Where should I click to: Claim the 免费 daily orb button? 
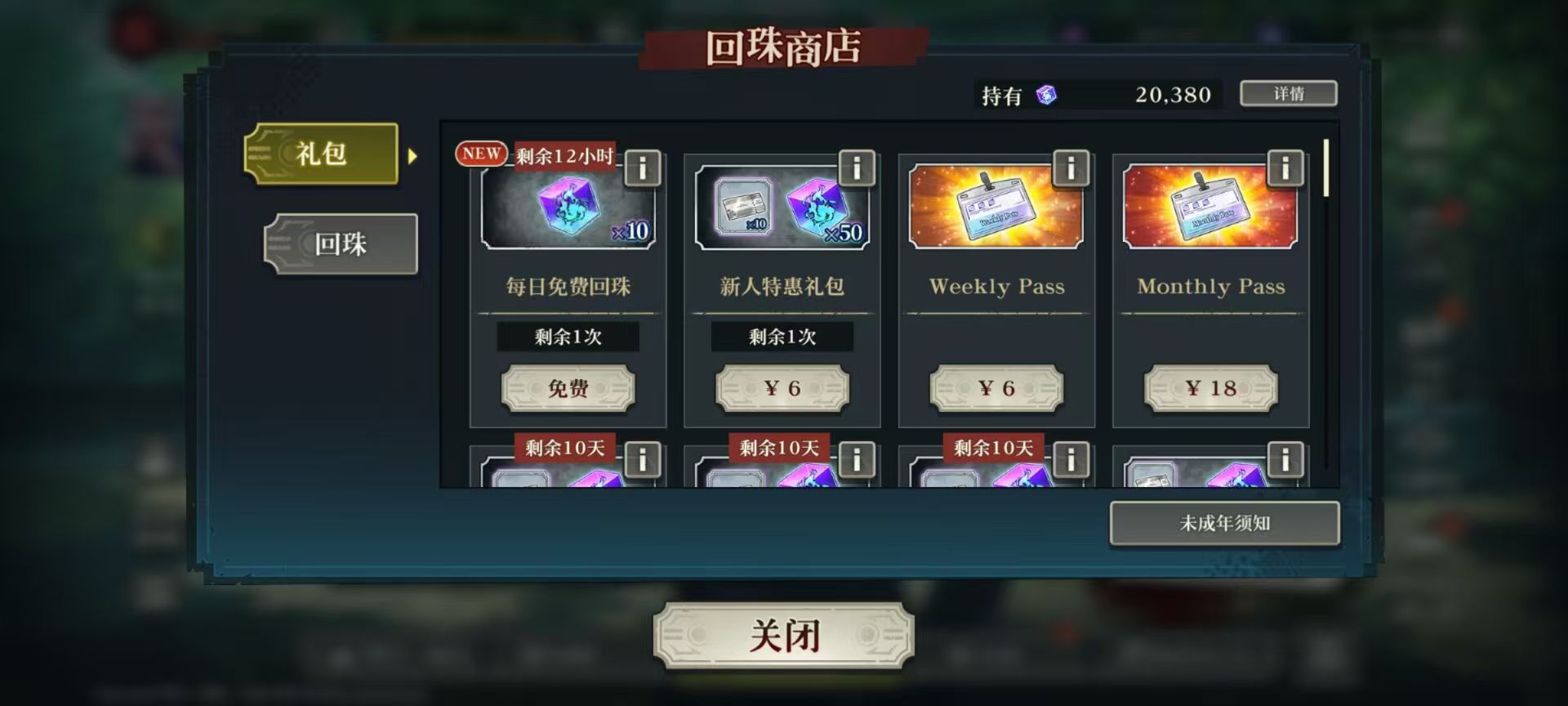[568, 388]
